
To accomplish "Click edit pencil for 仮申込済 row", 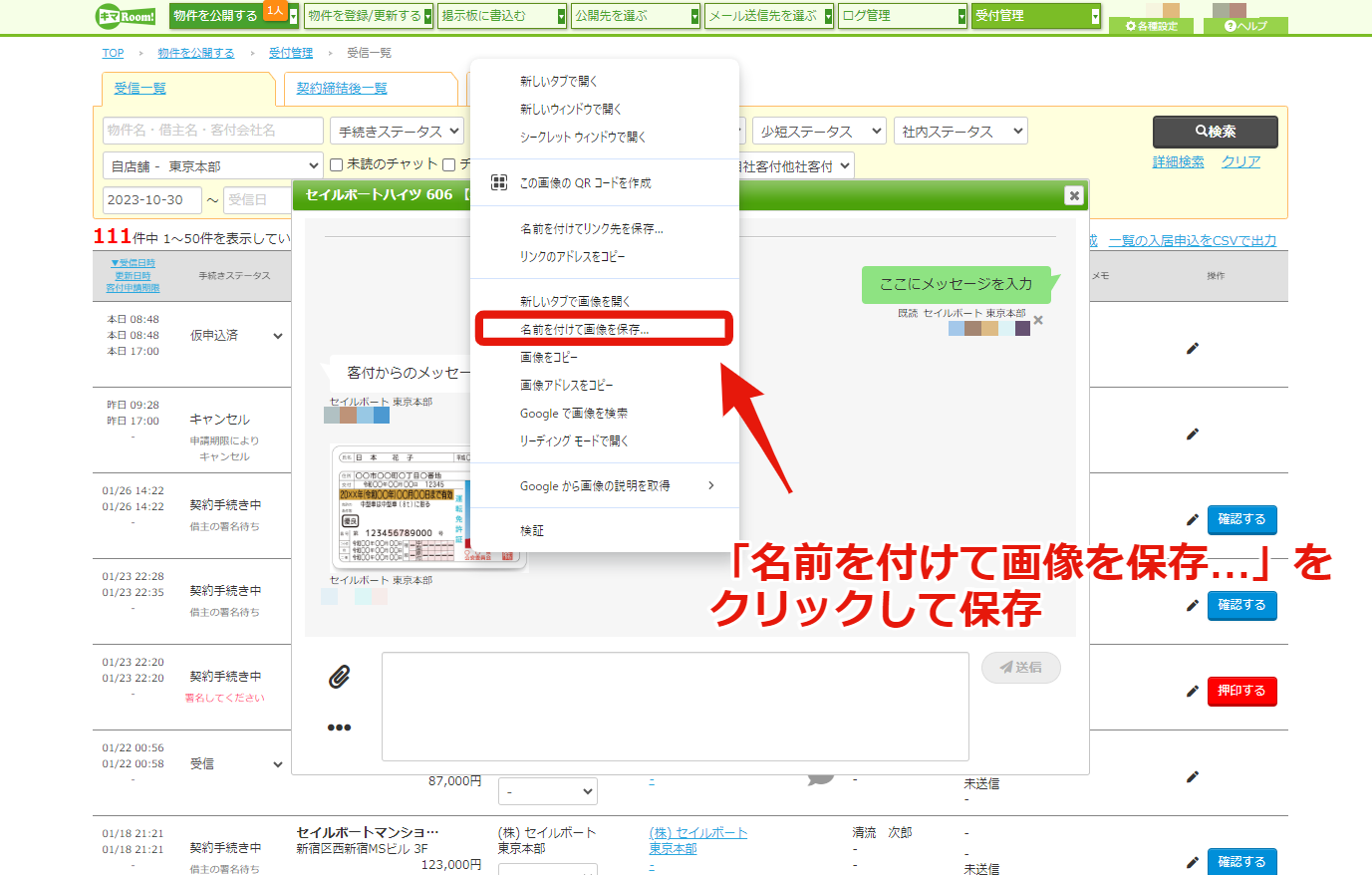I will (x=1192, y=348).
